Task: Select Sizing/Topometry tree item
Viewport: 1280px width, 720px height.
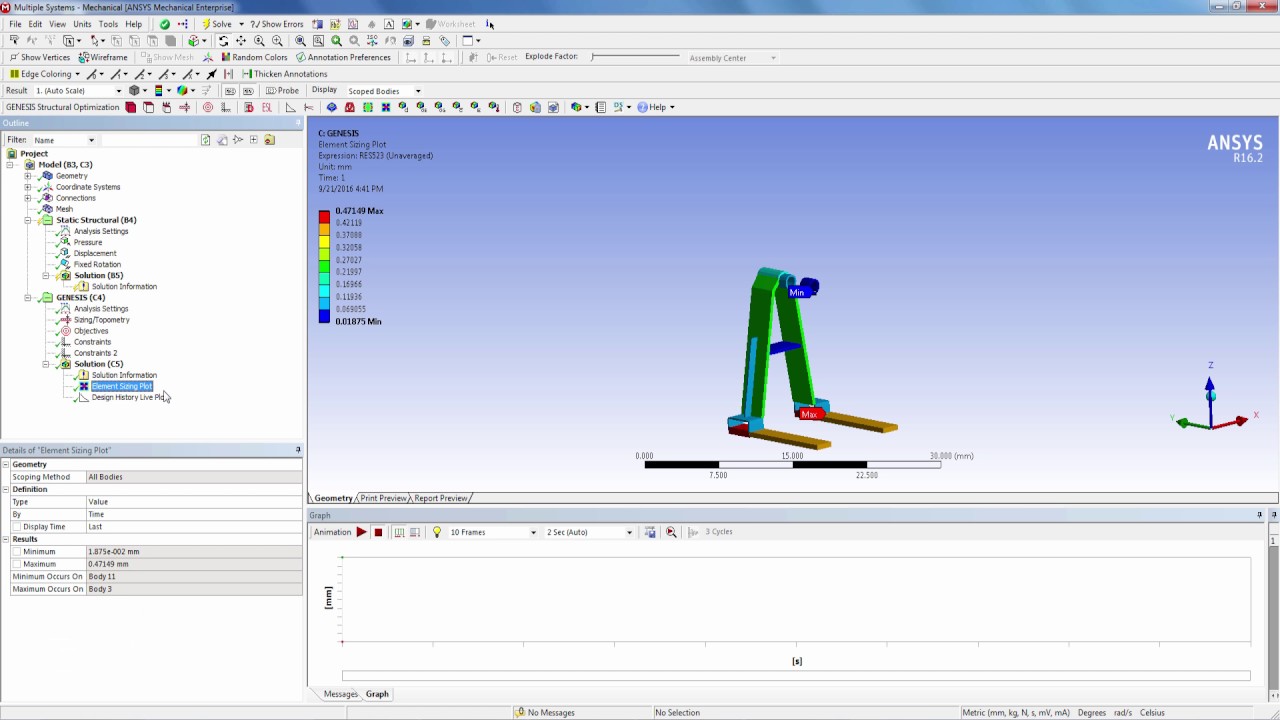Action: [101, 320]
